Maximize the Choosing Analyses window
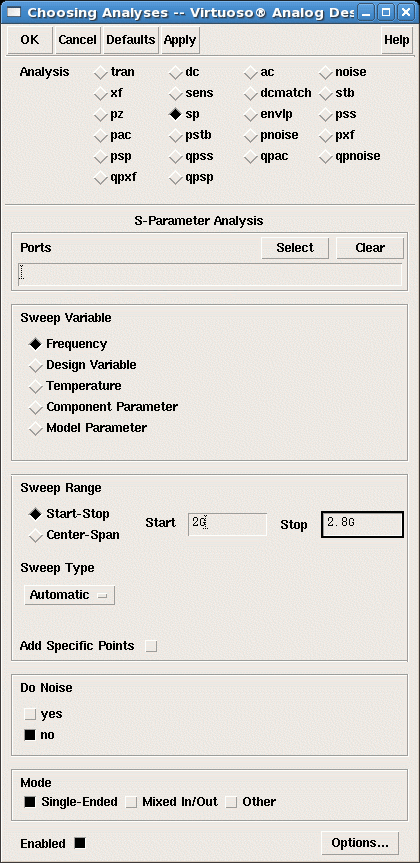The image size is (420, 863). [386, 12]
